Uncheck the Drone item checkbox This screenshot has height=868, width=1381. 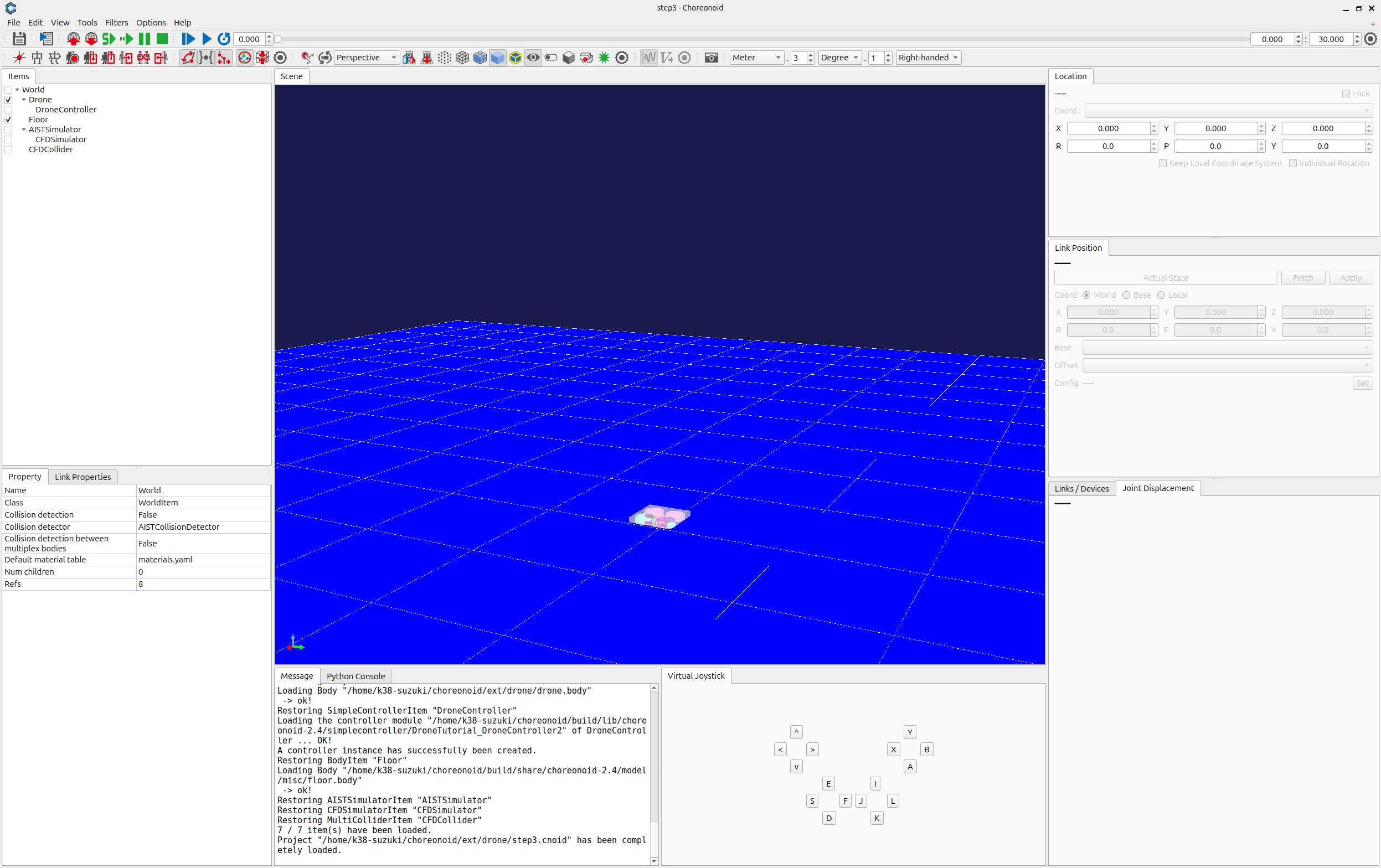click(x=9, y=100)
